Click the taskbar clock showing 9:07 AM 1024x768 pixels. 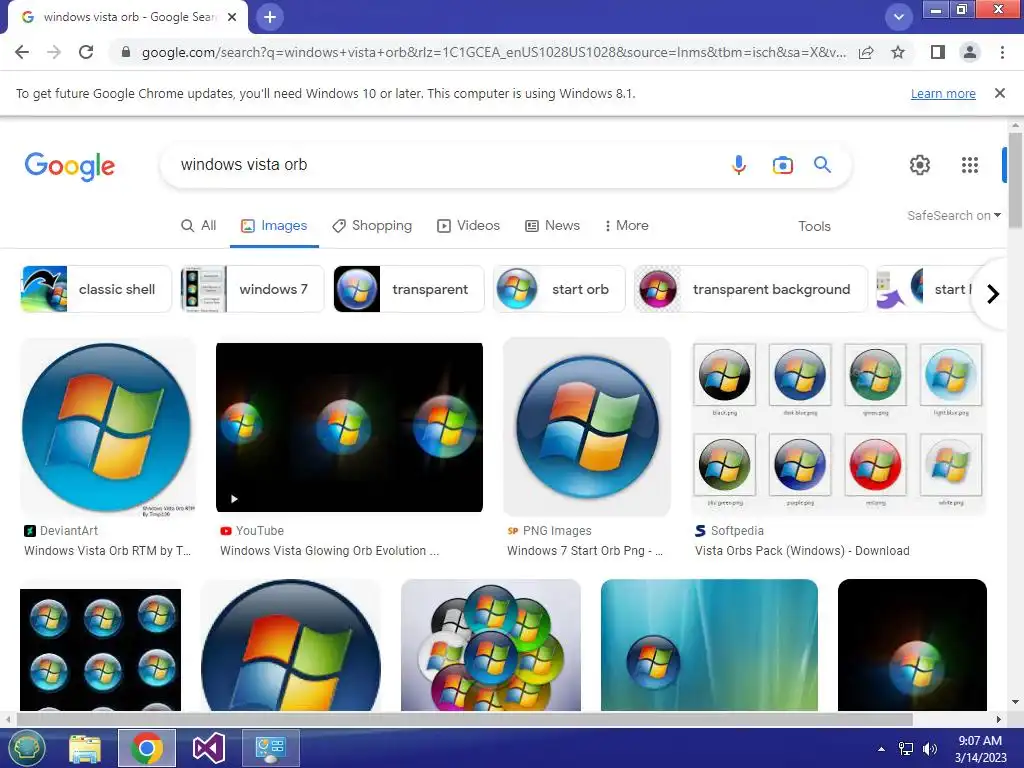[x=980, y=749]
